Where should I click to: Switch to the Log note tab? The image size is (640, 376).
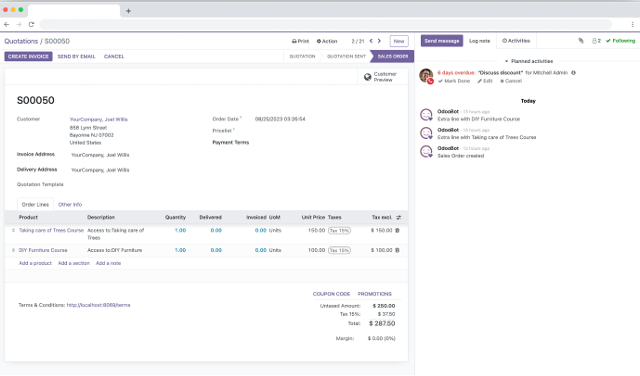coord(480,41)
